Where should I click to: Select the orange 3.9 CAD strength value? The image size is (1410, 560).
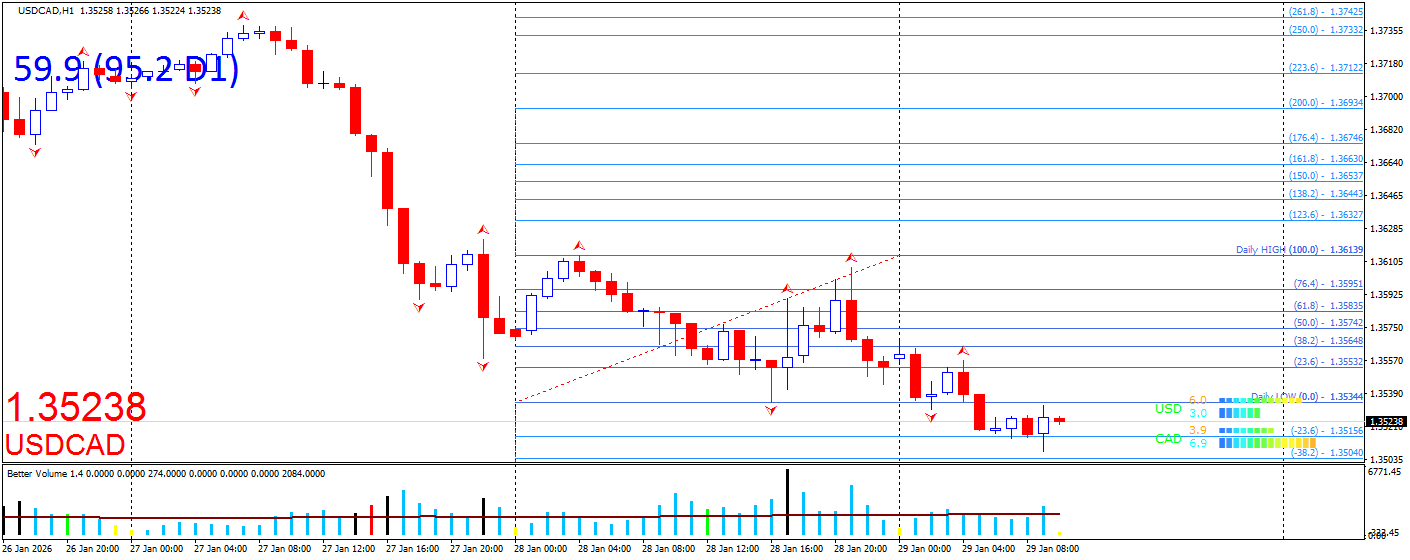click(1197, 430)
